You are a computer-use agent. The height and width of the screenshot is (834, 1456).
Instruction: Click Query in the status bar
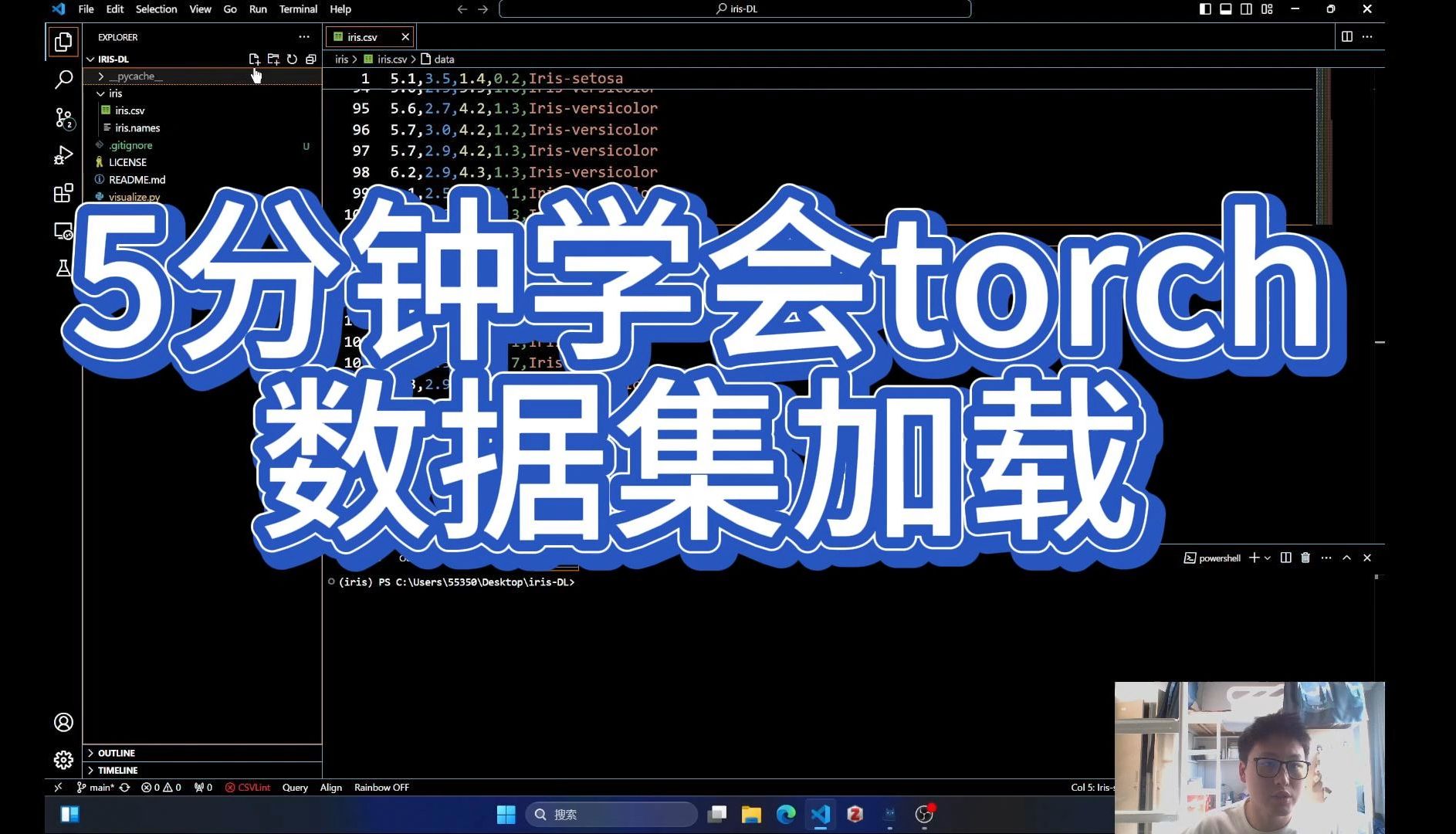[295, 788]
